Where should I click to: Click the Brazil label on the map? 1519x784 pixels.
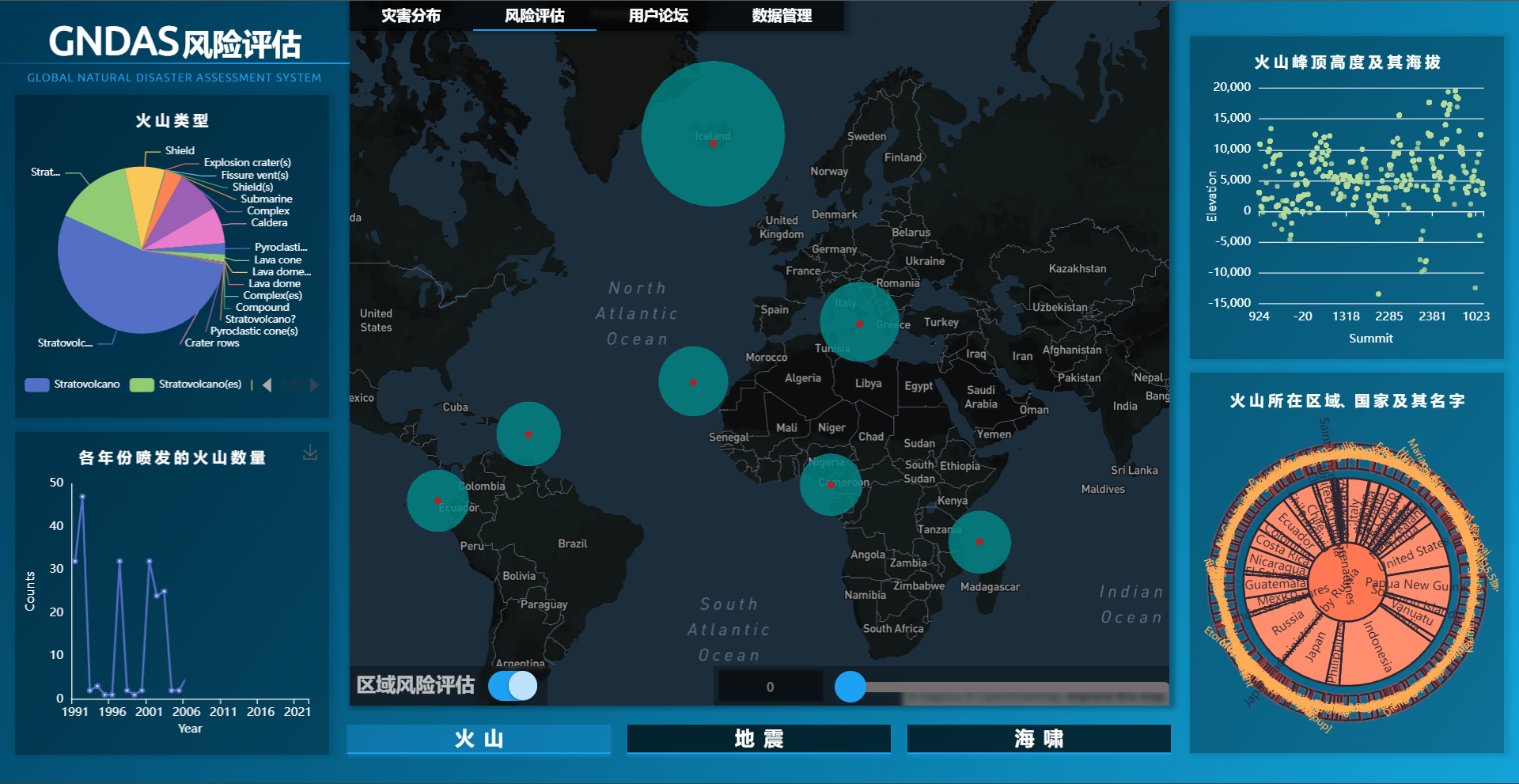(x=573, y=544)
